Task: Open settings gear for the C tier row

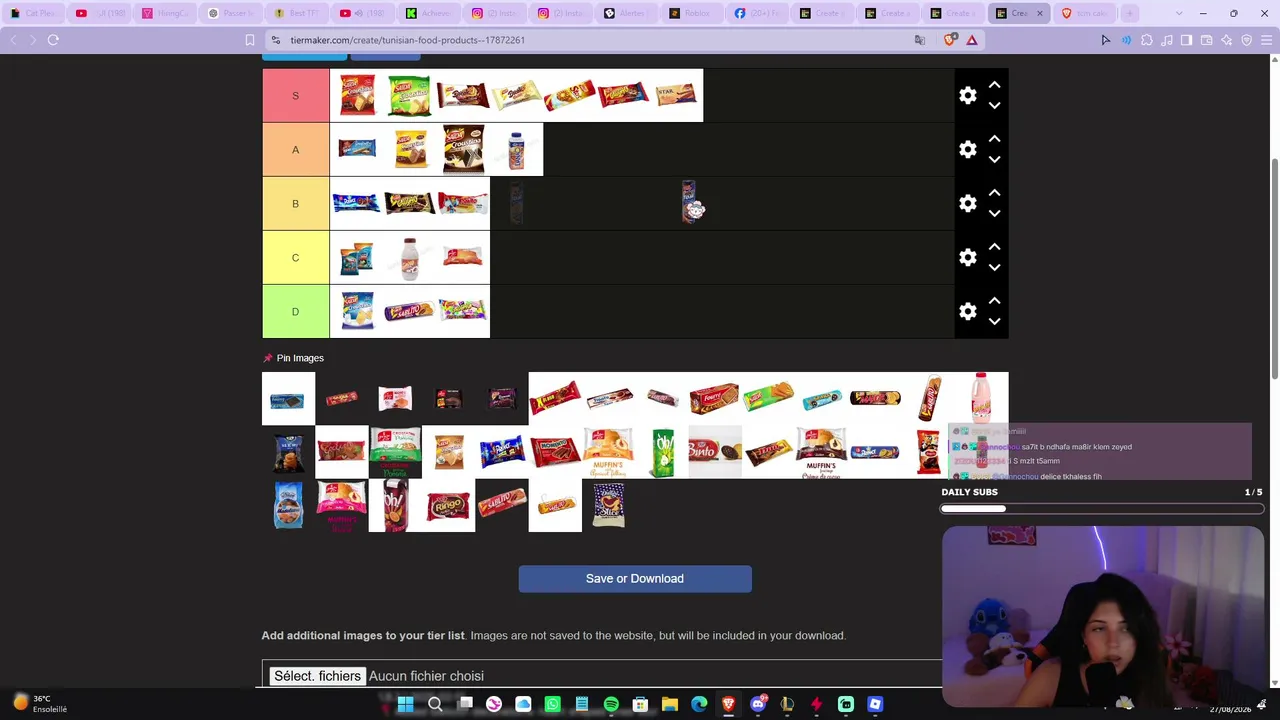Action: tap(967, 257)
